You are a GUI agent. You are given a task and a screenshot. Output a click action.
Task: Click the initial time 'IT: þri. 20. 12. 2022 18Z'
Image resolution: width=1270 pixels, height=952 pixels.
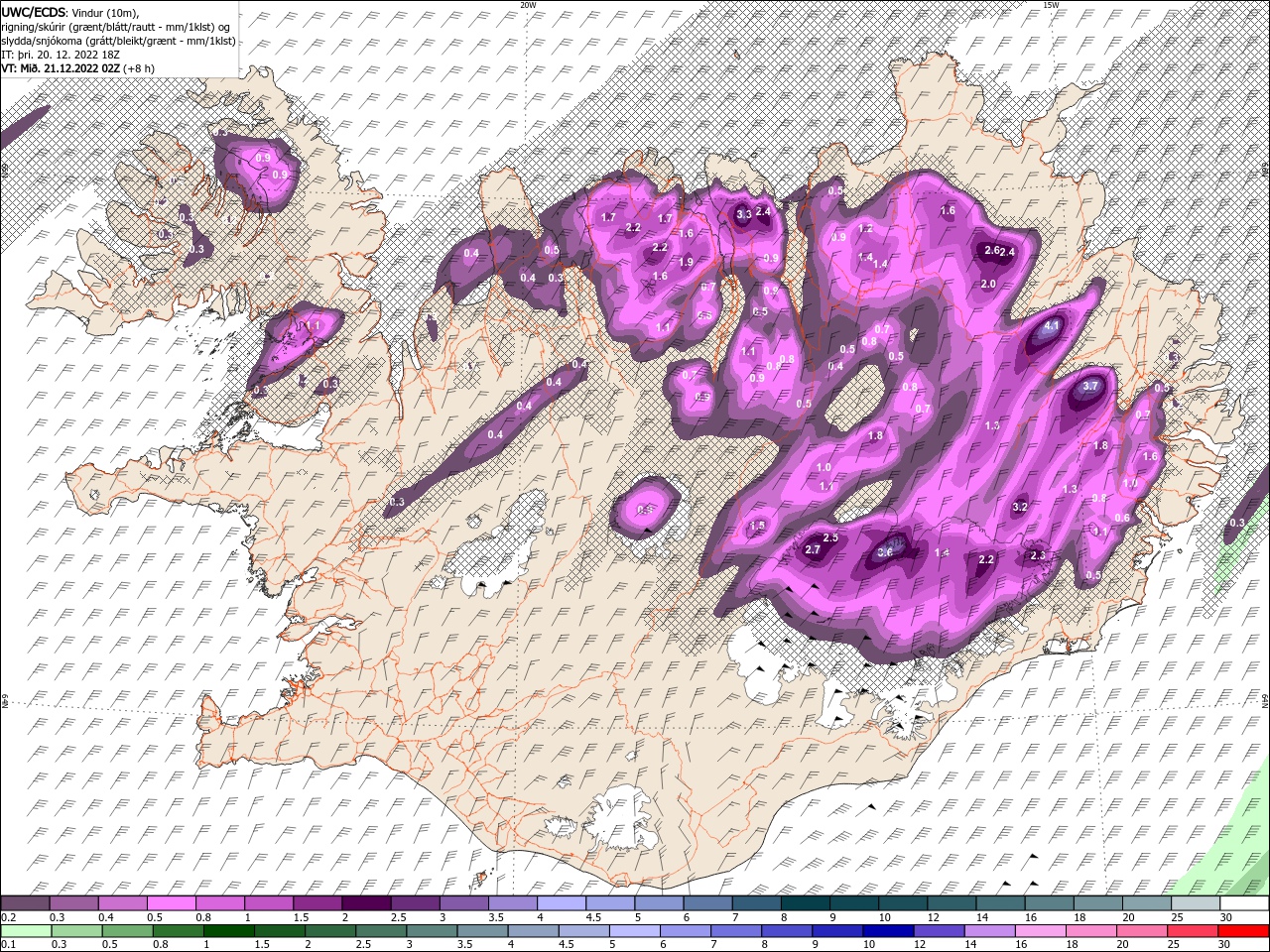coord(60,54)
